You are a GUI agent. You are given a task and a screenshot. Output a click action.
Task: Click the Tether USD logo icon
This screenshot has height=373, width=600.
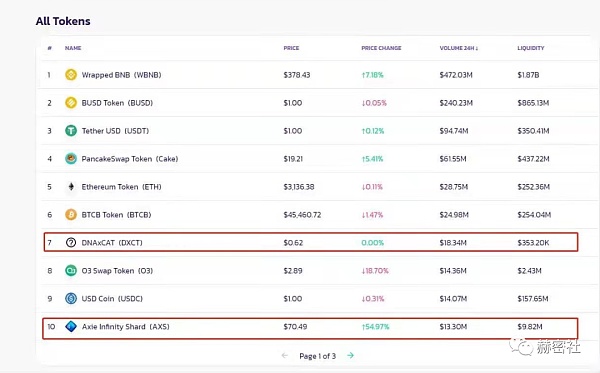click(71, 130)
